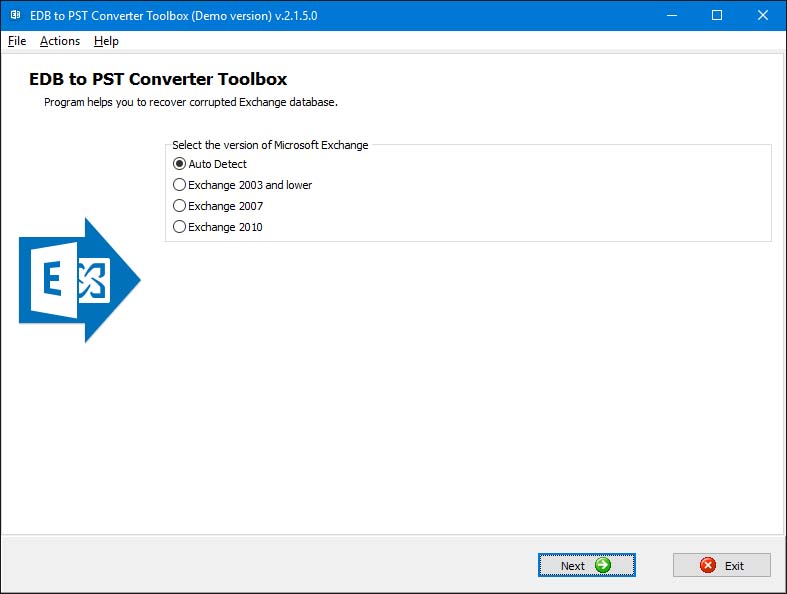Click the Exit button

pos(722,565)
